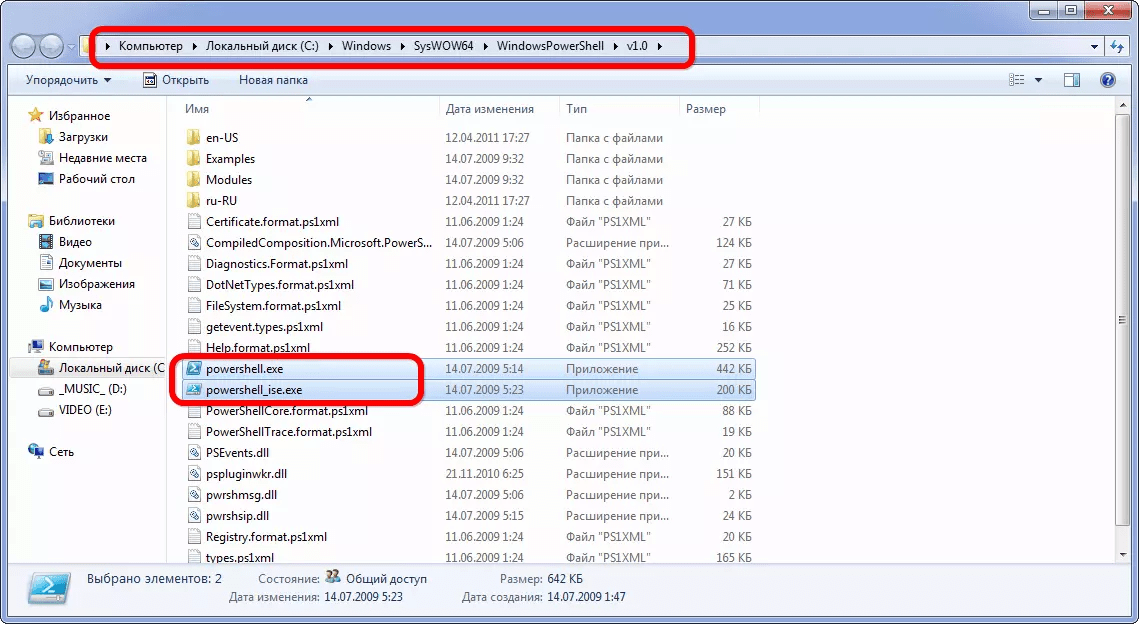This screenshot has width=1139, height=624.
Task: Open the VIDEO (E:) drive
Action: tap(85, 410)
